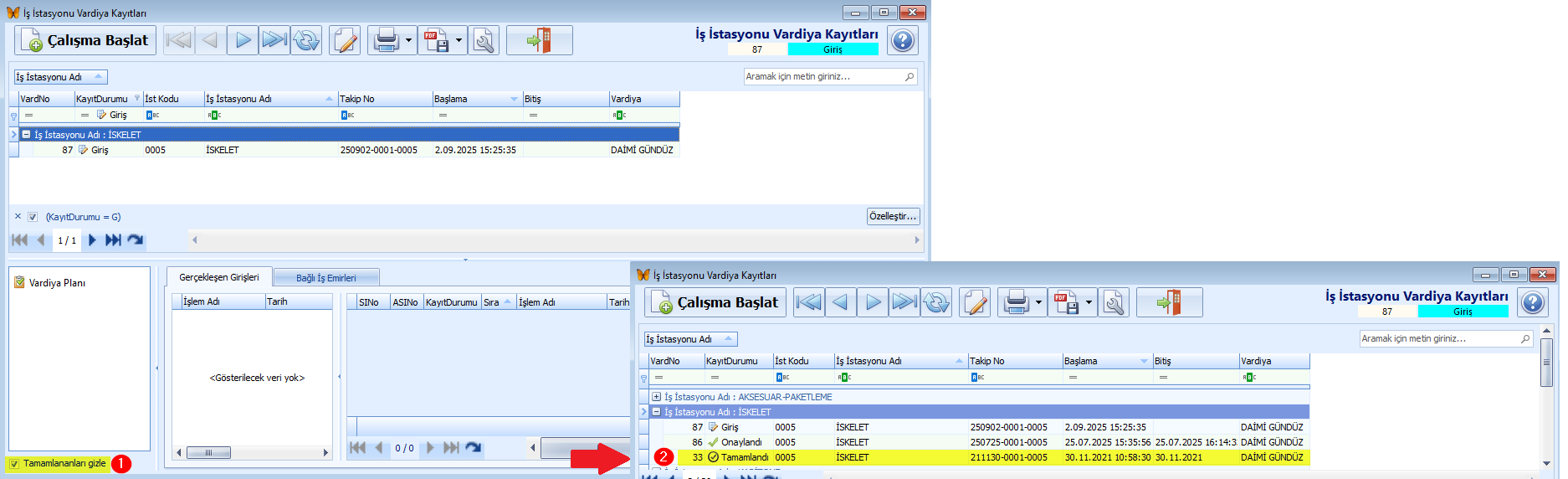The width and height of the screenshot is (1568, 479).
Task: Remove the KayıtDurumu filter with the X
Action: 18,216
